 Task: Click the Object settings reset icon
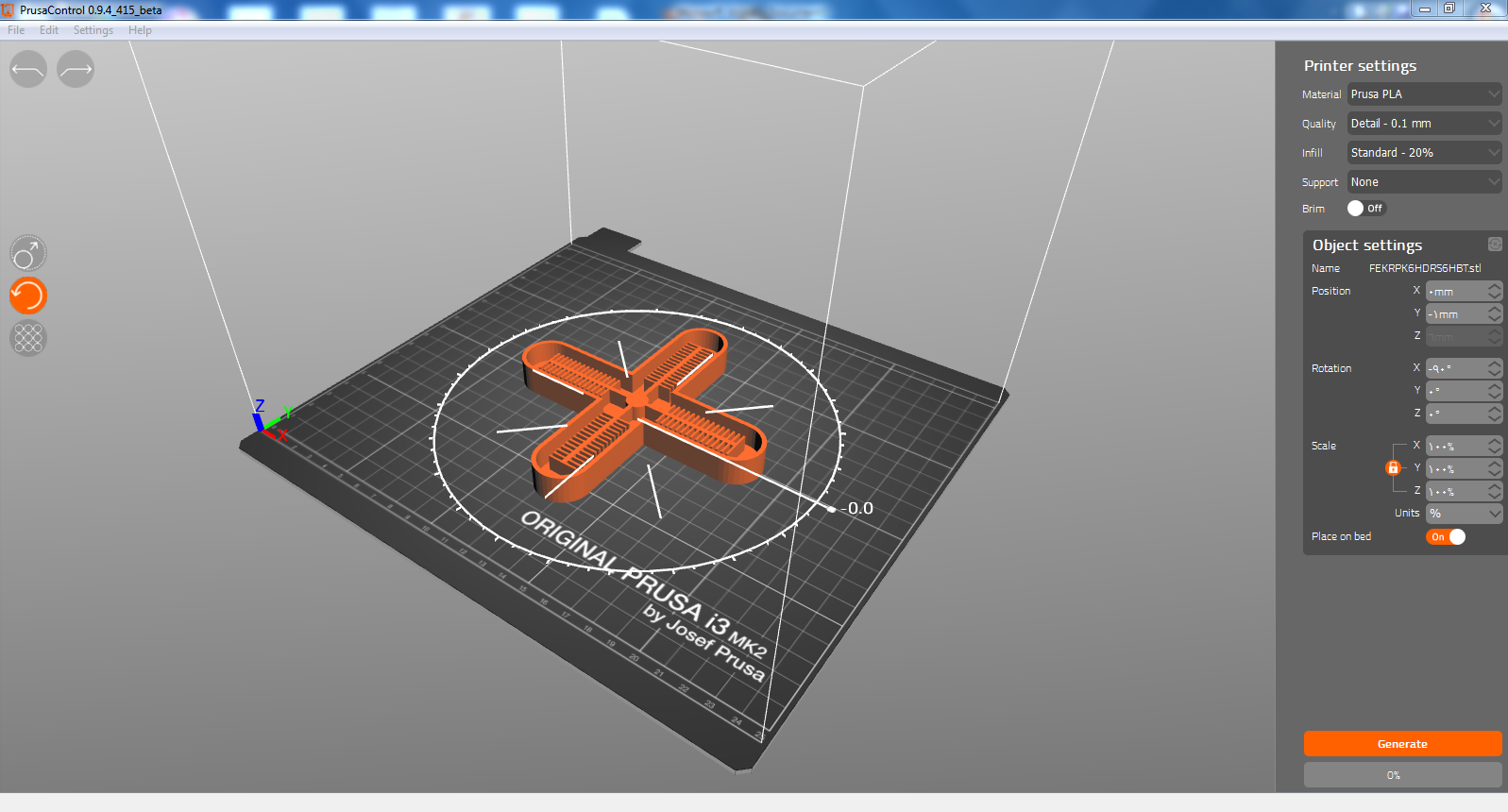(1495, 245)
